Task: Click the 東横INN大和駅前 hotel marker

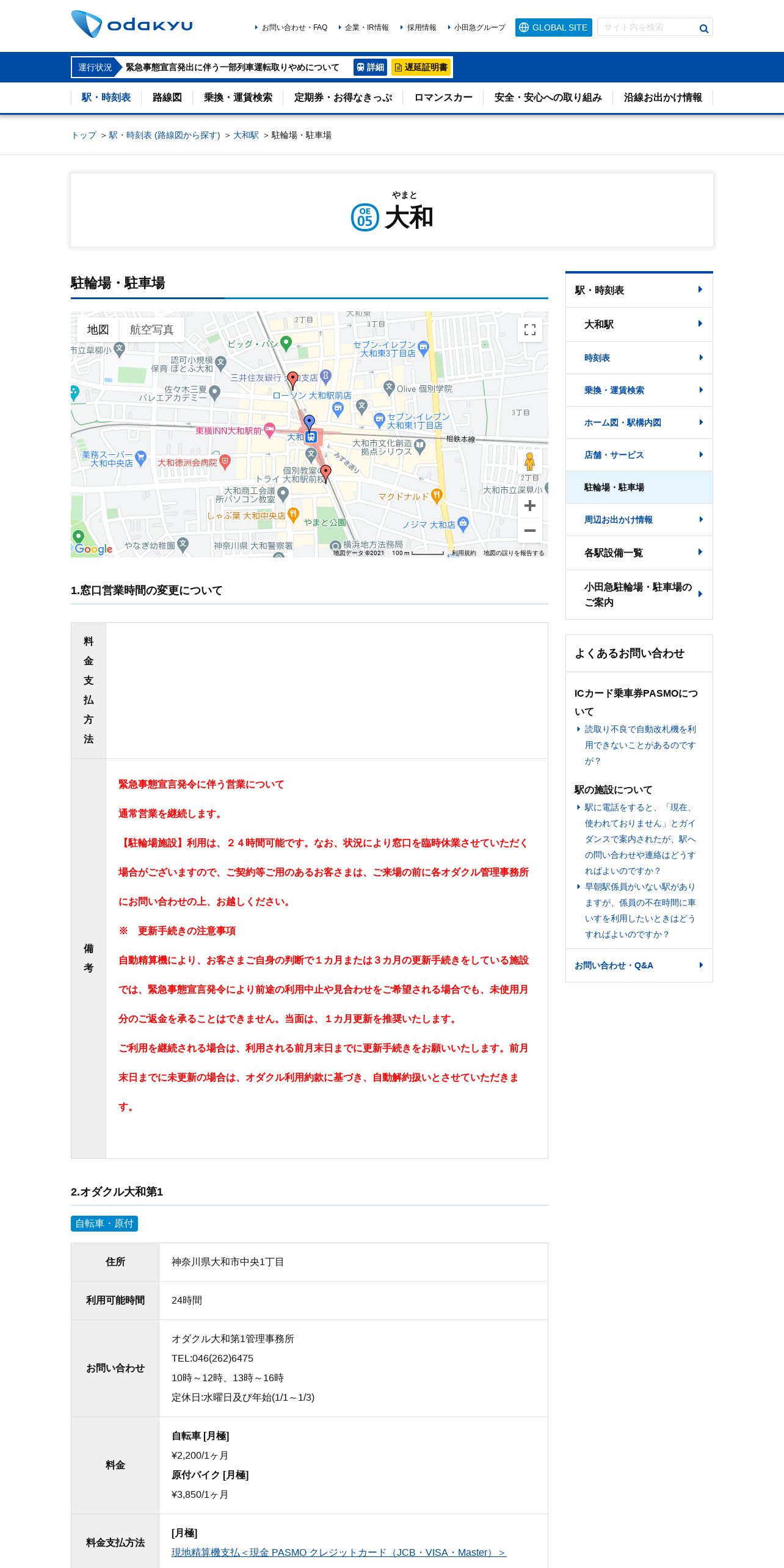Action: pyautogui.click(x=269, y=430)
